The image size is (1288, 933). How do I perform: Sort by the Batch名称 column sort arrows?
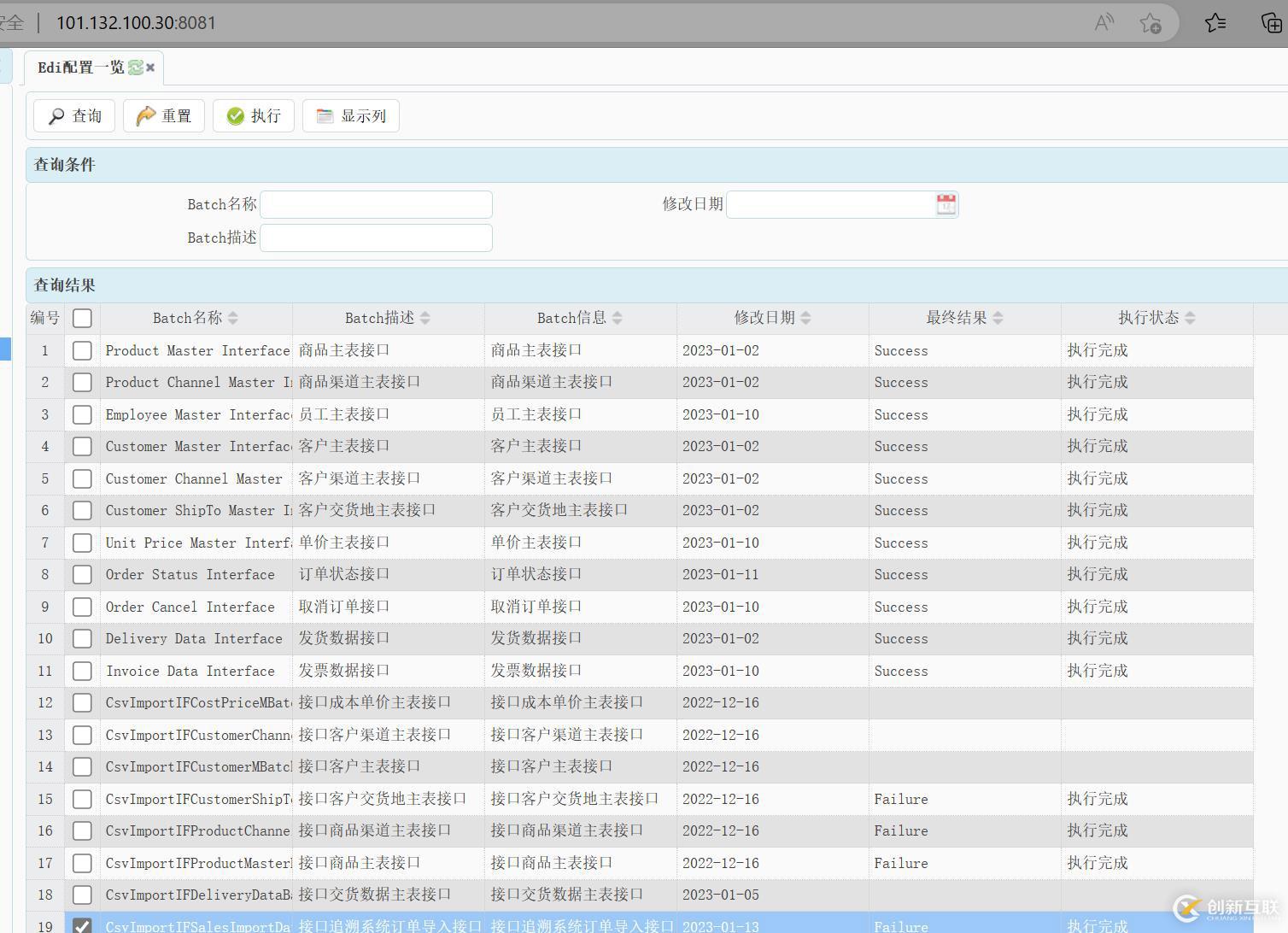click(x=232, y=318)
